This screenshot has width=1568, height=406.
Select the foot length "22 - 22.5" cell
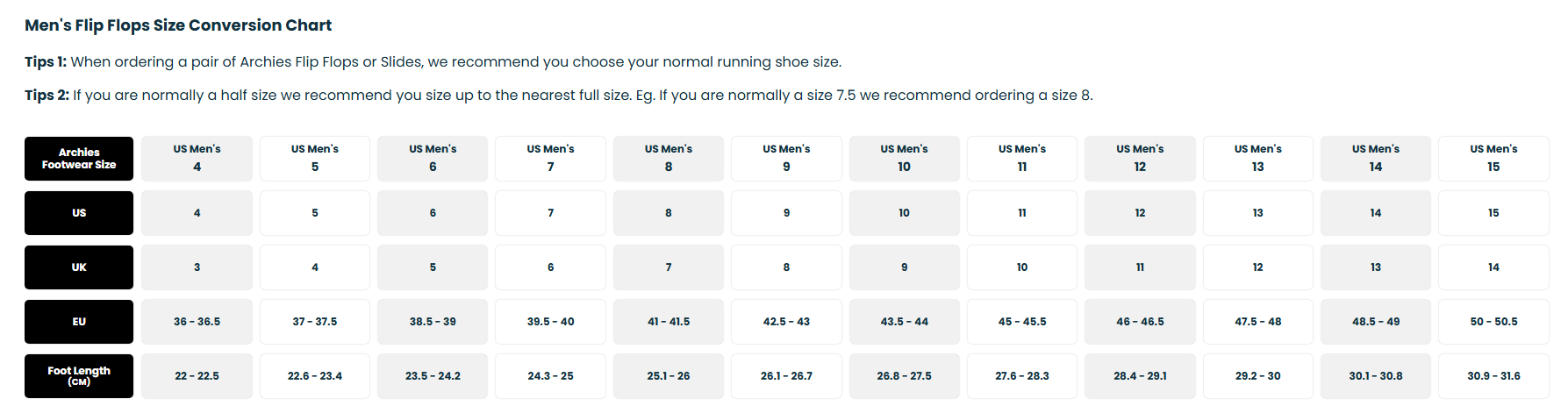[x=197, y=376]
